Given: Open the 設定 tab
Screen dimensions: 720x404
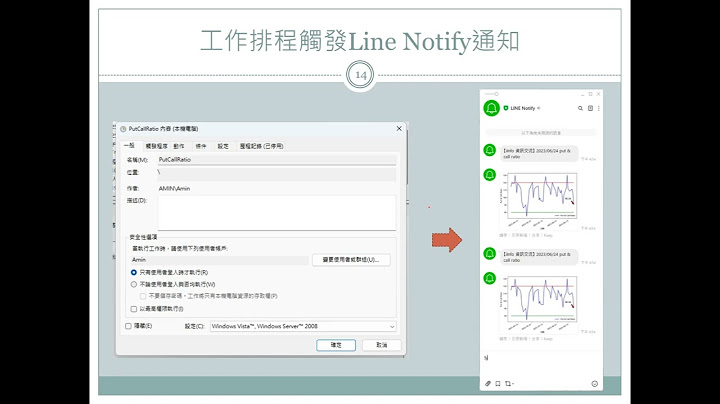Looking at the screenshot, I should 223,146.
